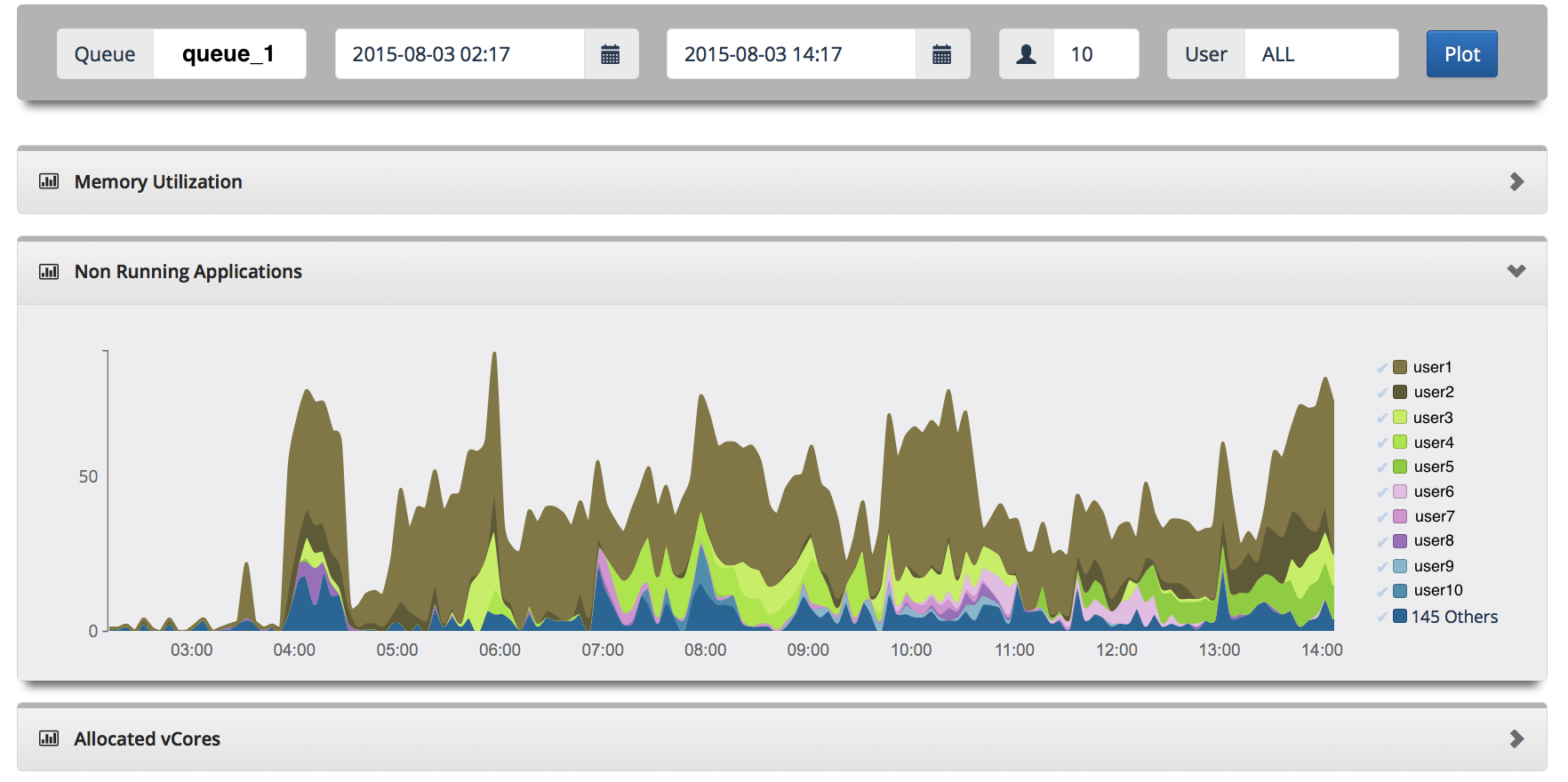
Task: Click the user3 legend color swatch
Action: pyautogui.click(x=1400, y=418)
